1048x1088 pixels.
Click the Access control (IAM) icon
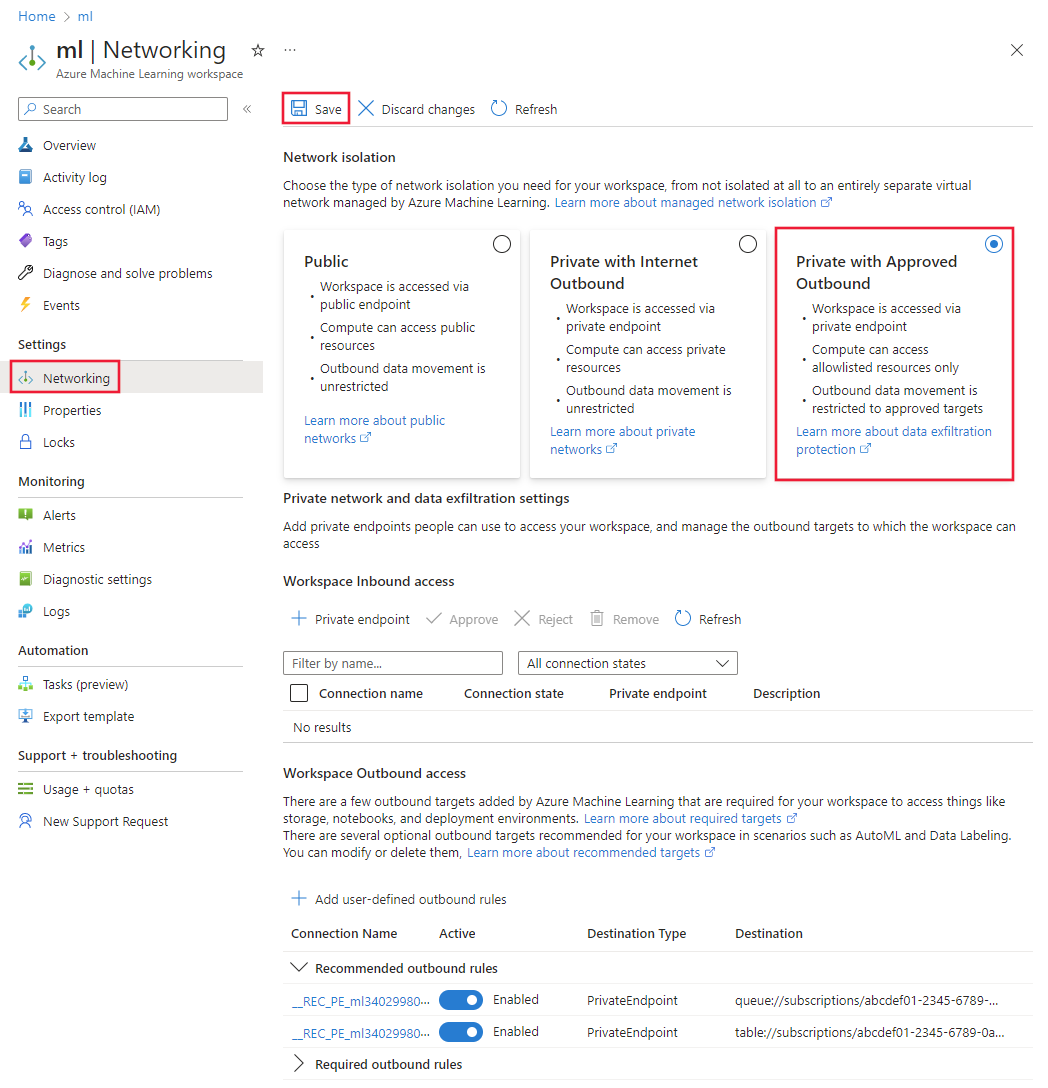26,209
